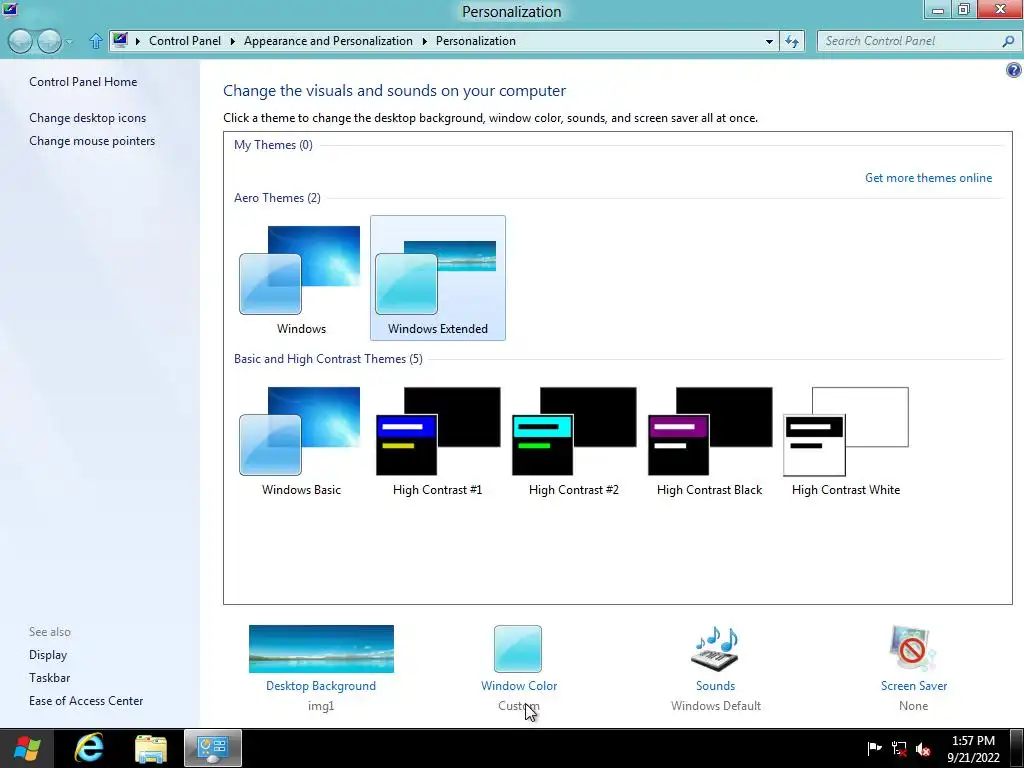The image size is (1024, 768).
Task: Click the muted volume tray icon
Action: pyautogui.click(x=923, y=749)
